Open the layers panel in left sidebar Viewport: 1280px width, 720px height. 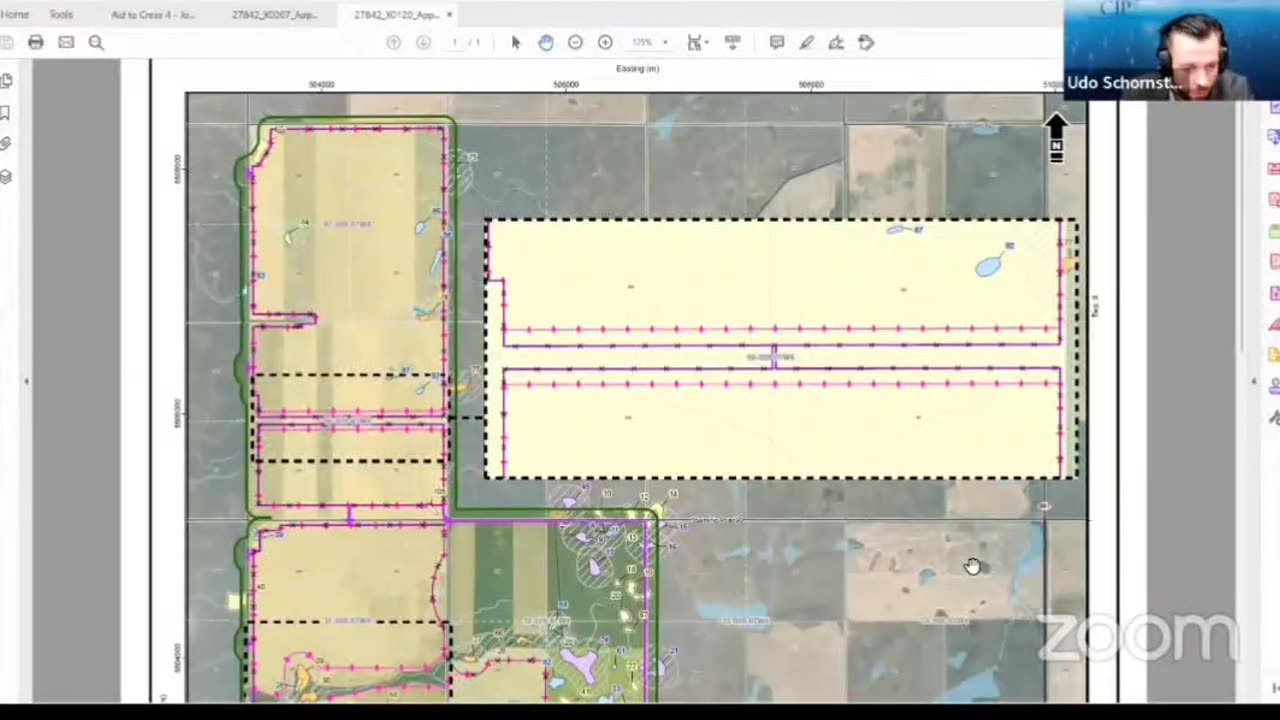[5, 177]
